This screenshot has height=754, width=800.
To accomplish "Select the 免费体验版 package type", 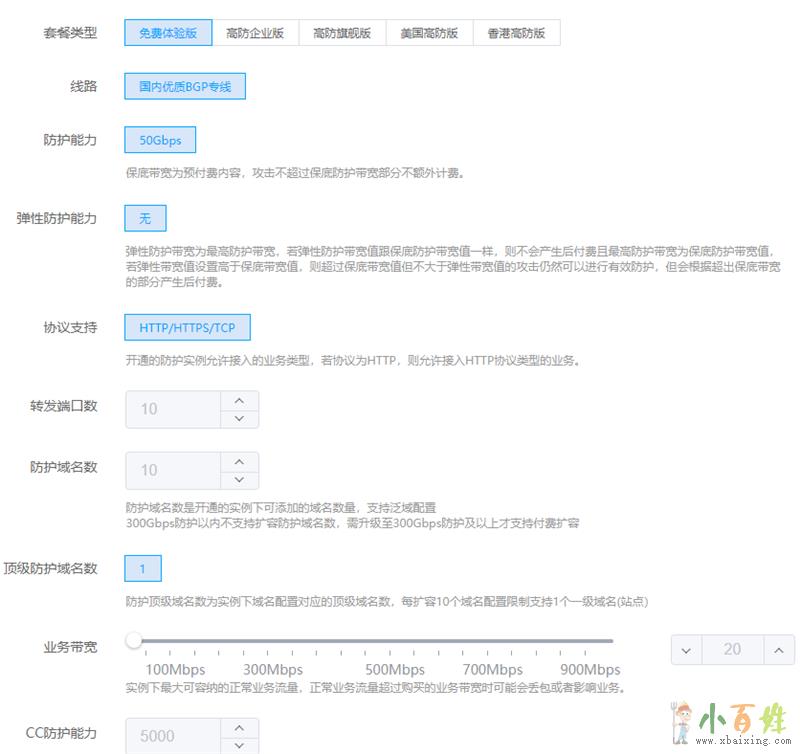I will 168,33.
